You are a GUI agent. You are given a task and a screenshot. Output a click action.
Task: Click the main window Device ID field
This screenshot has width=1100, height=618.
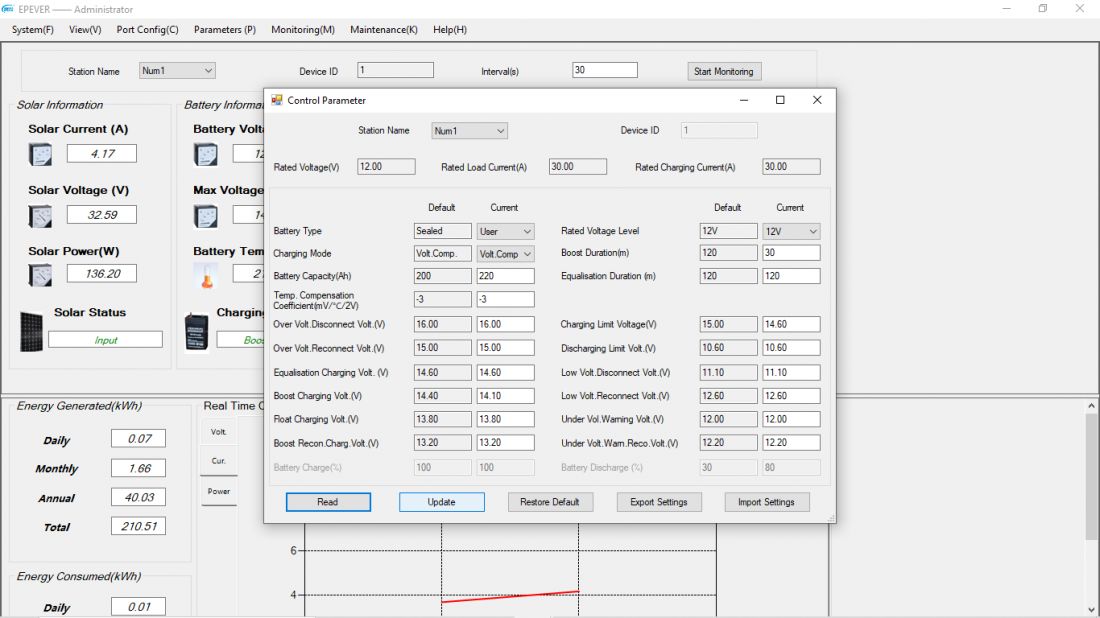pyautogui.click(x=396, y=70)
